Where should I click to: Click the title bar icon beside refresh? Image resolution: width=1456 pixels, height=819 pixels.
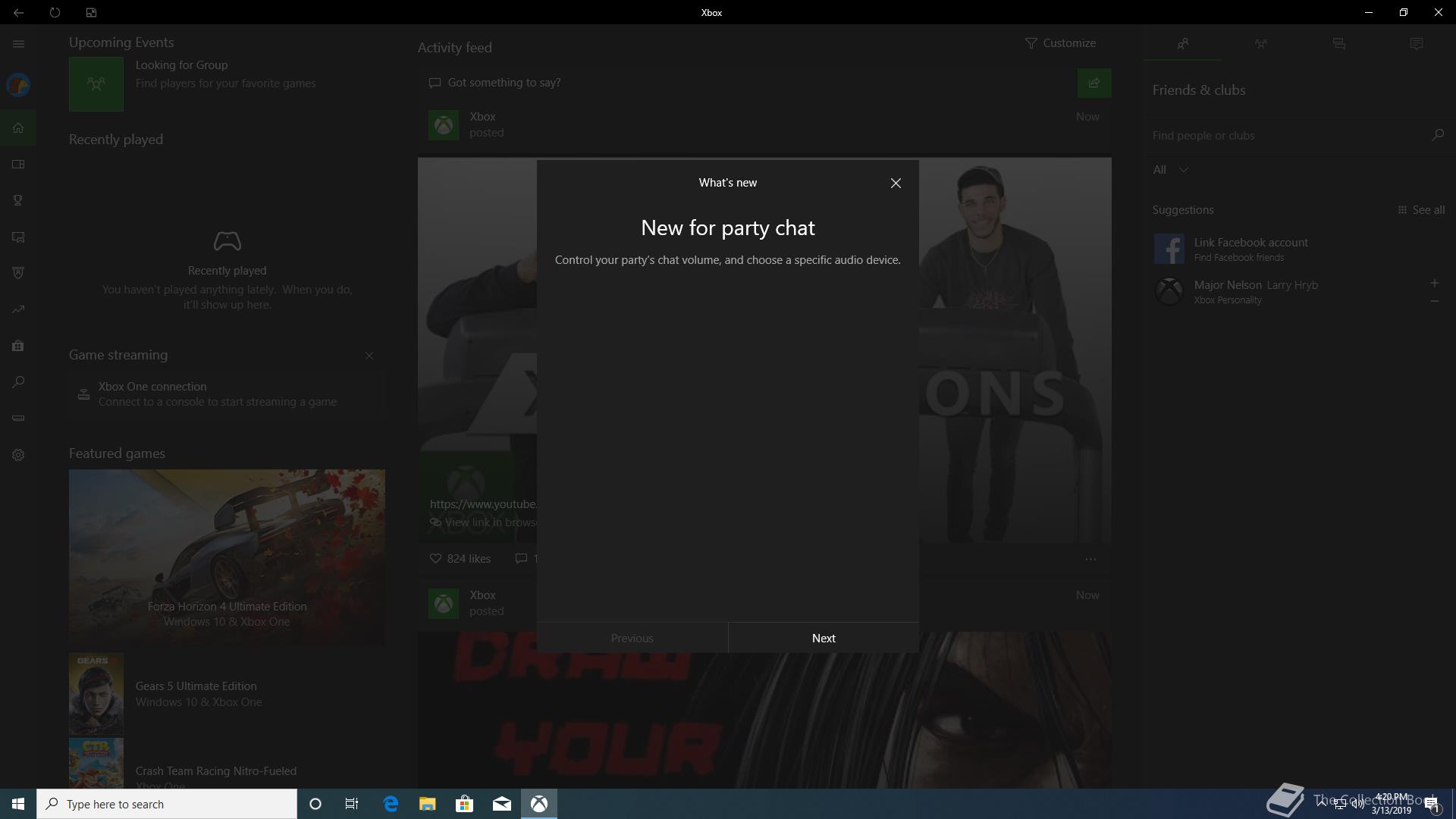[x=91, y=12]
